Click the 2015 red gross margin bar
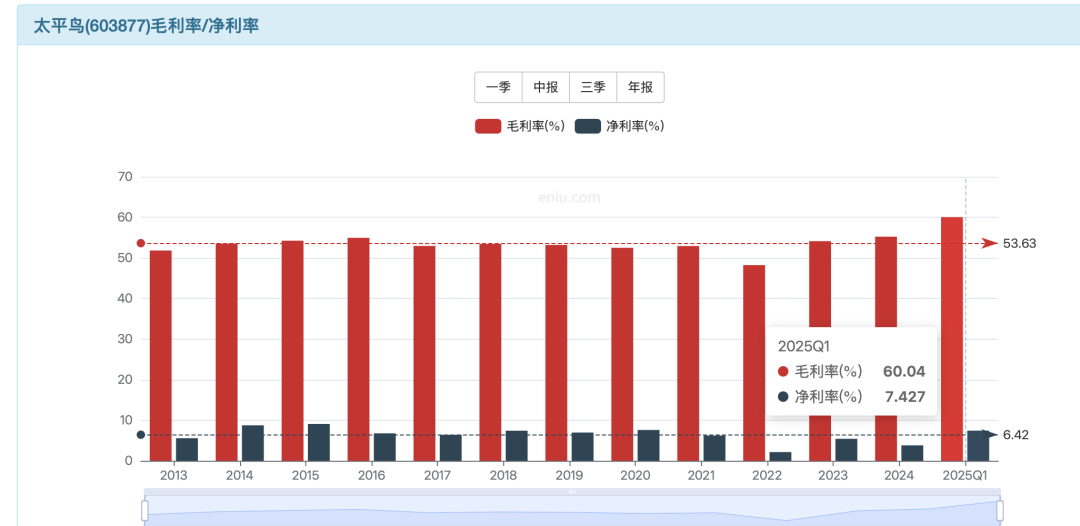Screen dimensions: 1080x526 tap(292, 351)
